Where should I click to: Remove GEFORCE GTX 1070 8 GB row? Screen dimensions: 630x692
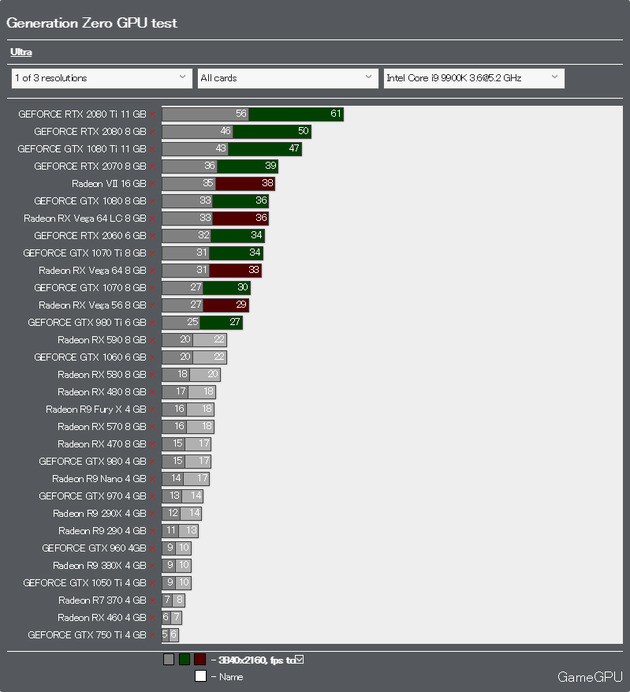coord(152,288)
